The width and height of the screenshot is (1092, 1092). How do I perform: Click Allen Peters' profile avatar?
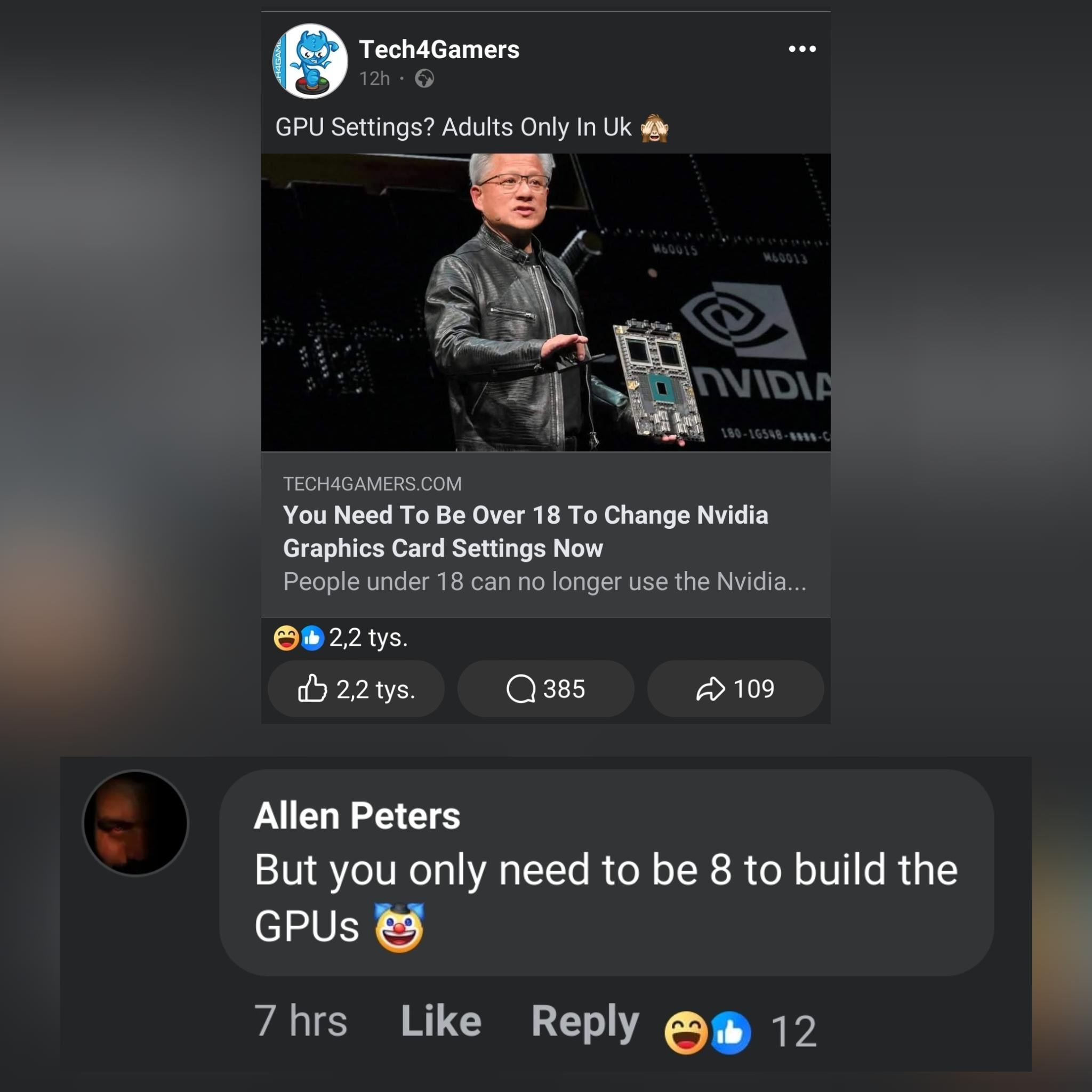(135, 823)
